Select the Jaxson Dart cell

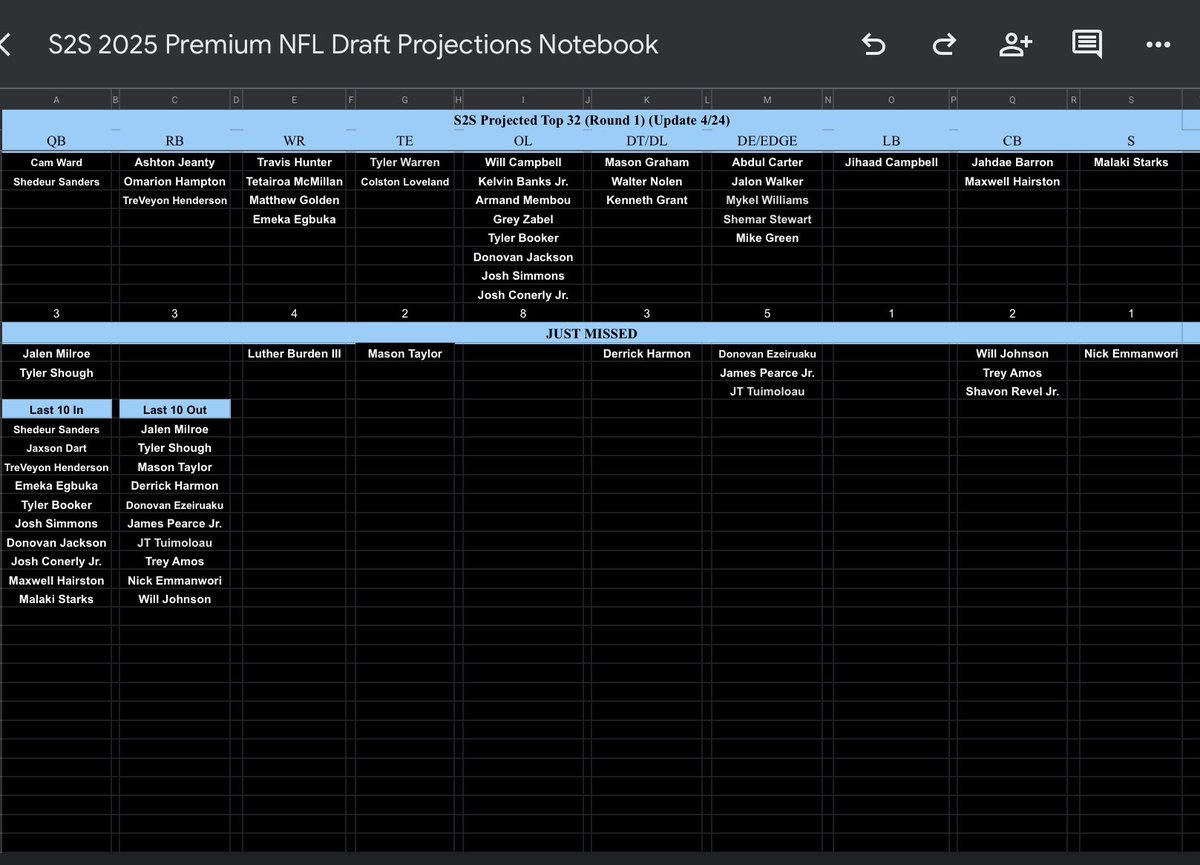[56, 448]
